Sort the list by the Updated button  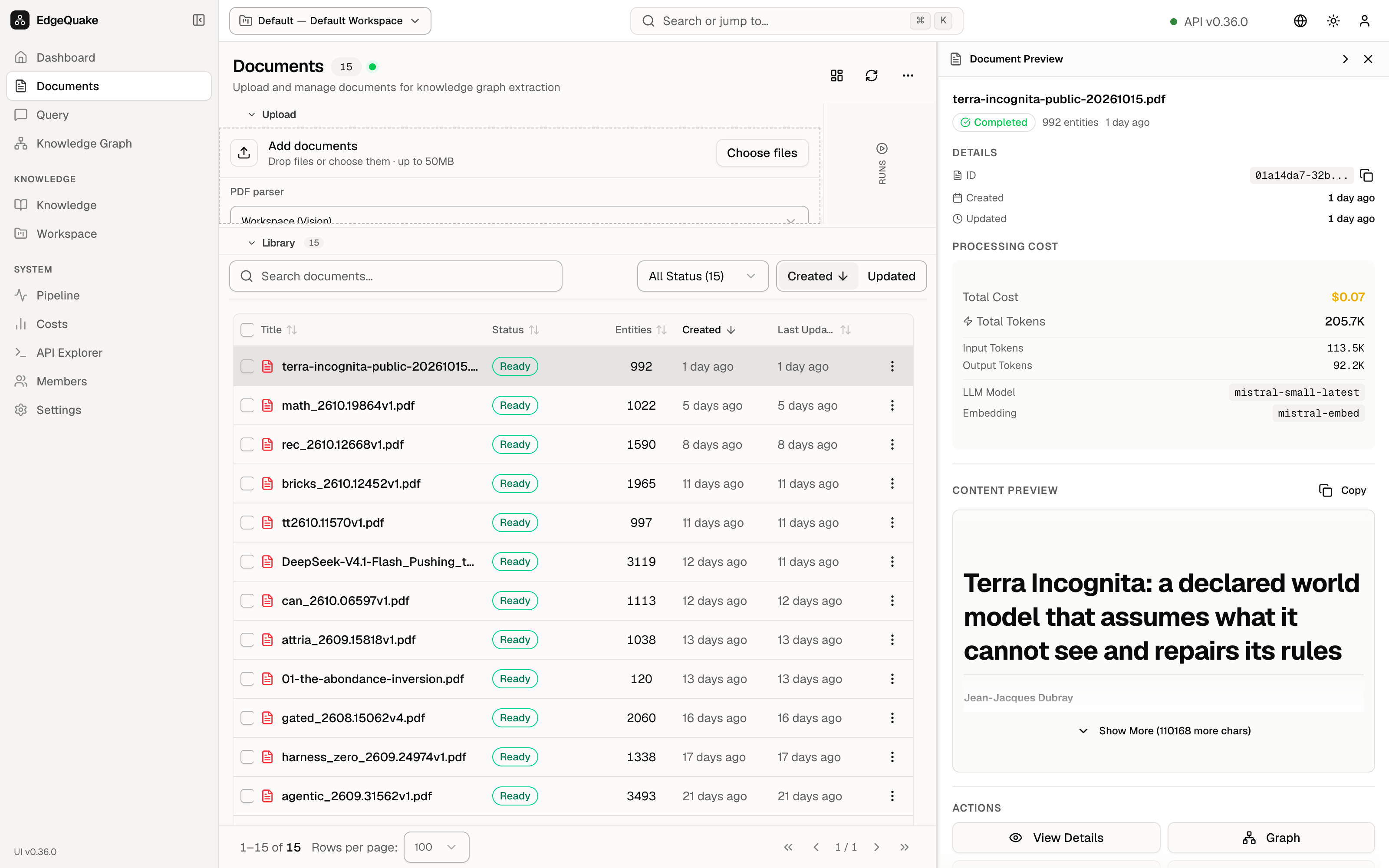point(891,276)
